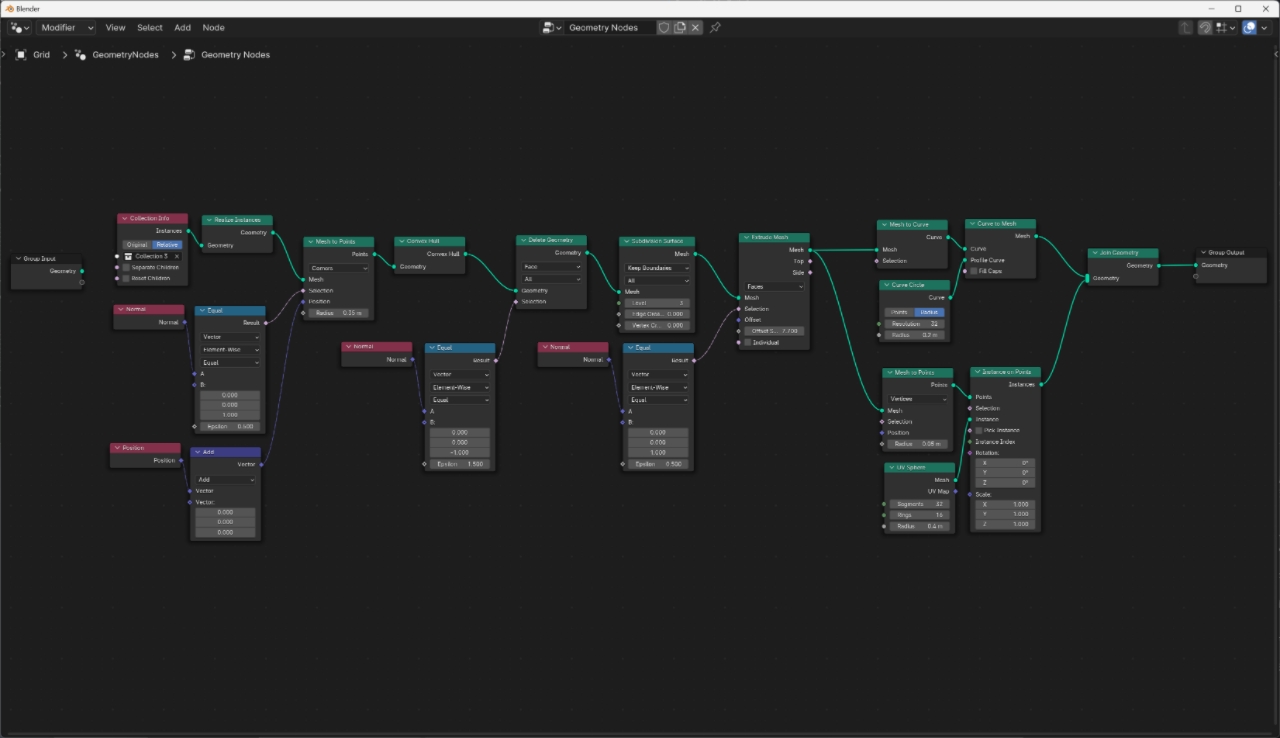Toggle the pin node tree icon

(x=715, y=28)
